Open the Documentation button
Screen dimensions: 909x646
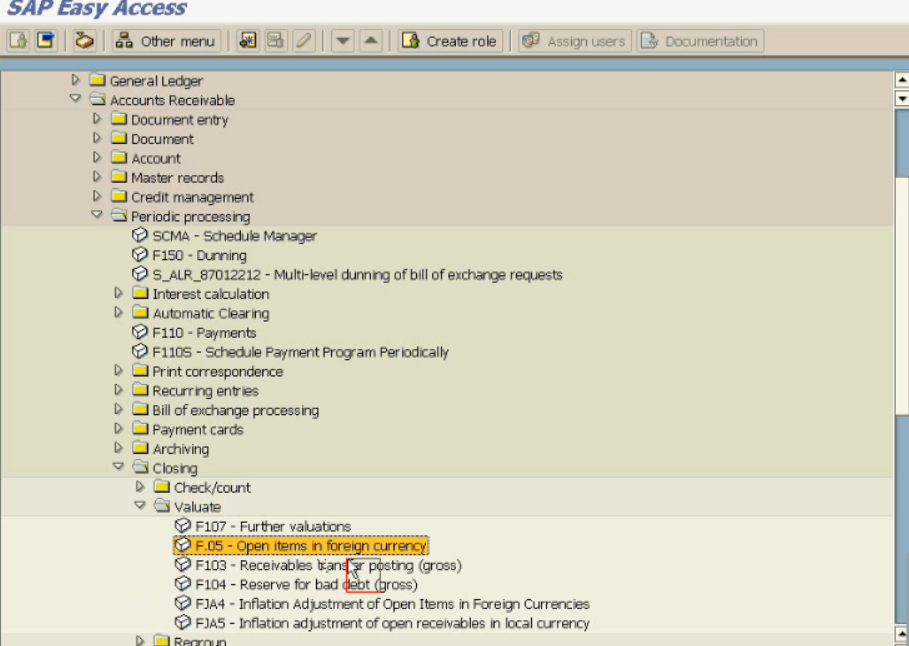700,41
